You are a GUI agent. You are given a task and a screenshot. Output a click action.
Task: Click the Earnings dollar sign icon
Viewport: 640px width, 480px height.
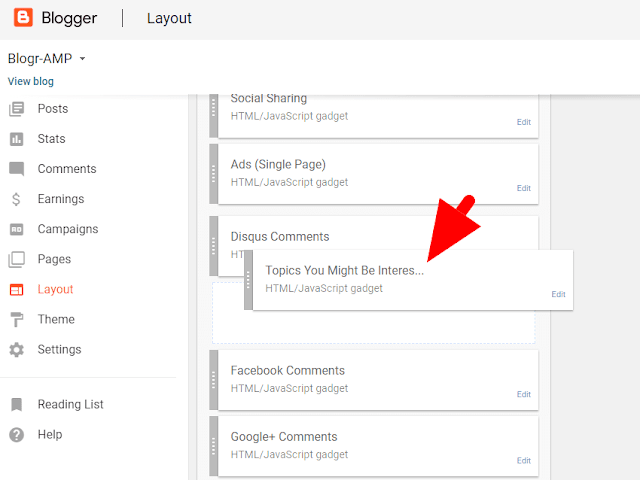tap(16, 199)
